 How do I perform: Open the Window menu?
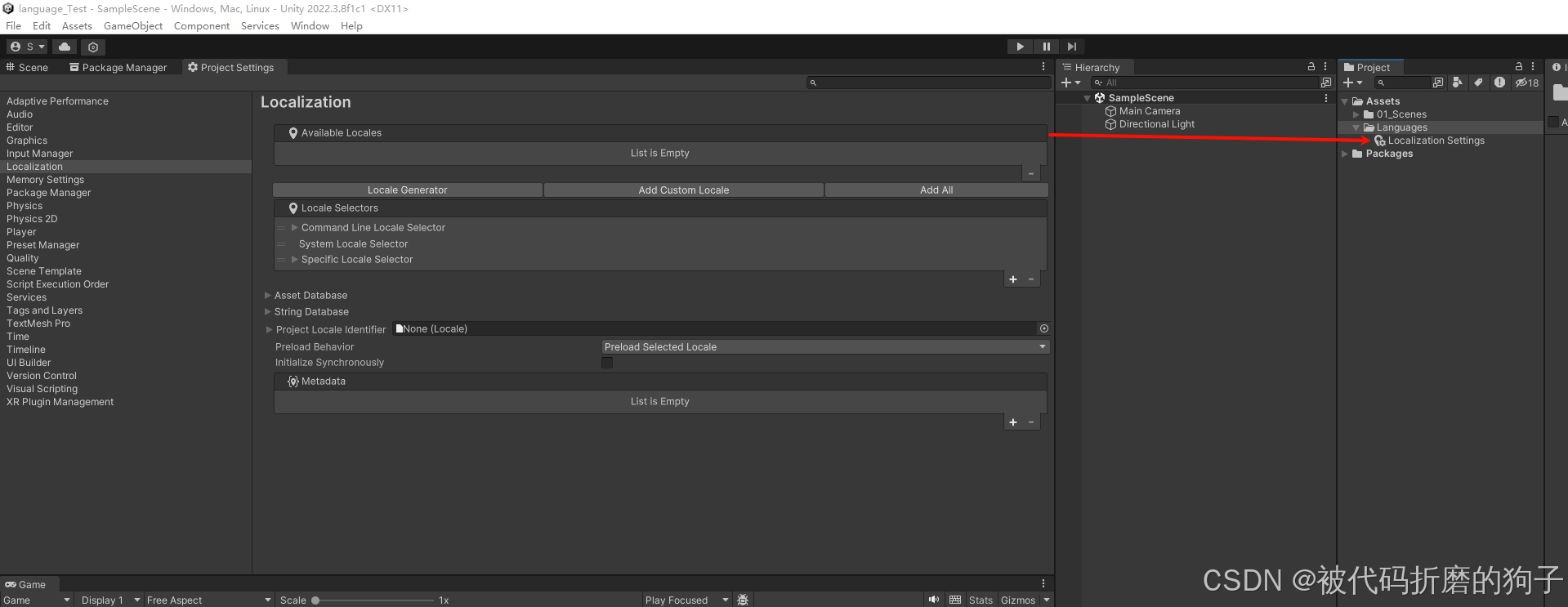click(310, 26)
